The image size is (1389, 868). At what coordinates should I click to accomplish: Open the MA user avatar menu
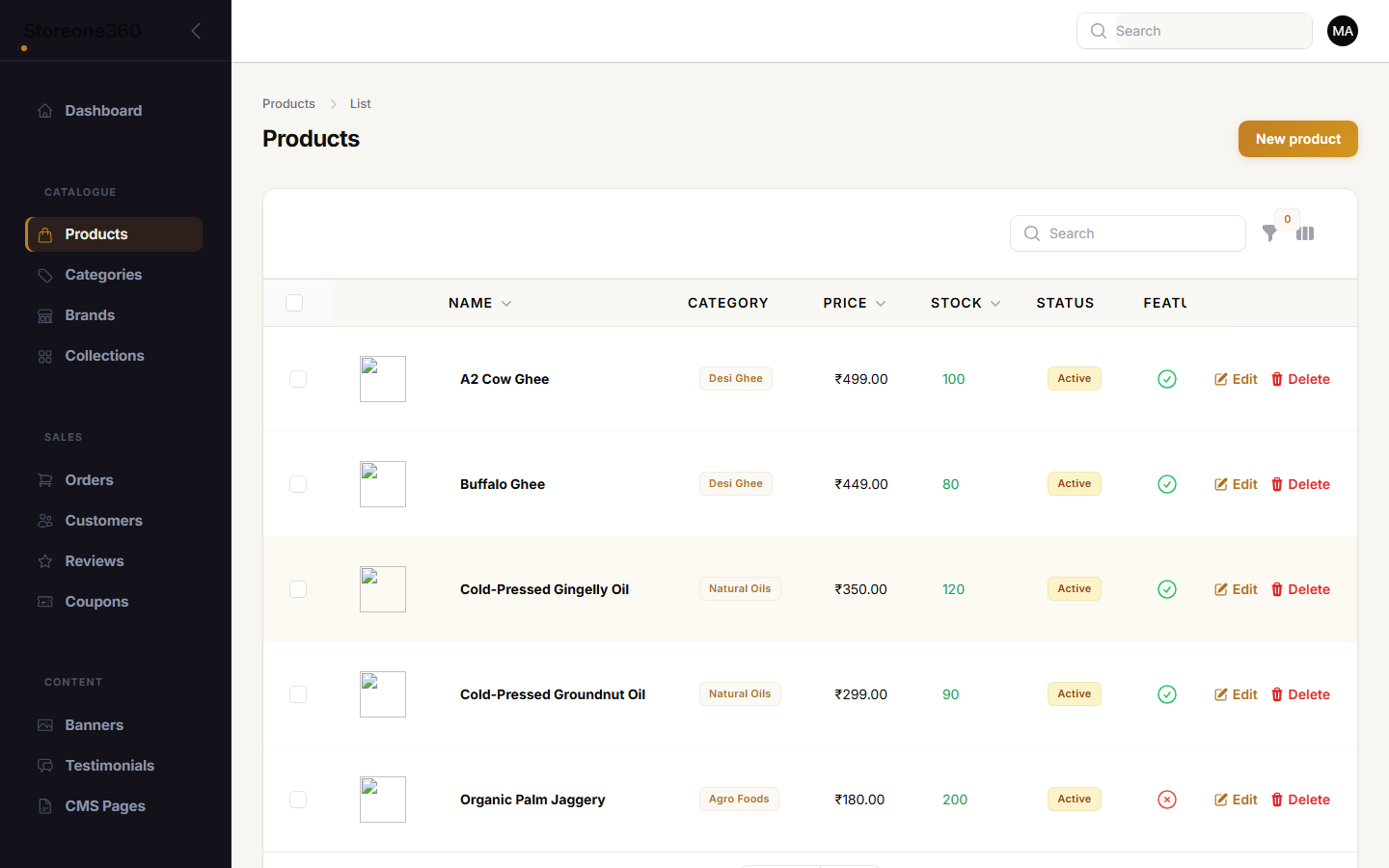[1343, 31]
